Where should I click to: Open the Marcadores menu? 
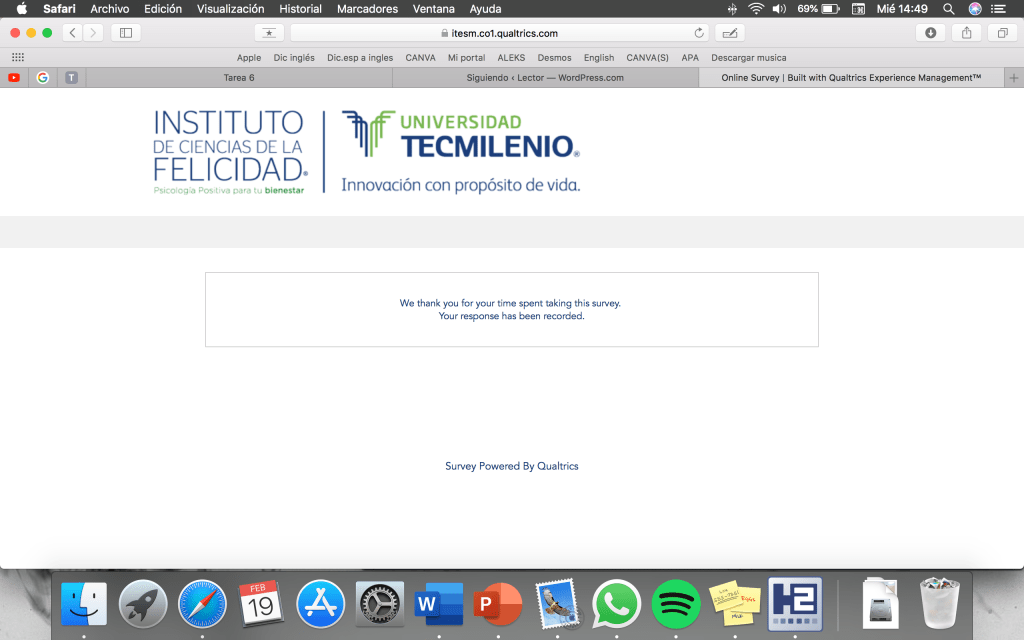coord(367,9)
